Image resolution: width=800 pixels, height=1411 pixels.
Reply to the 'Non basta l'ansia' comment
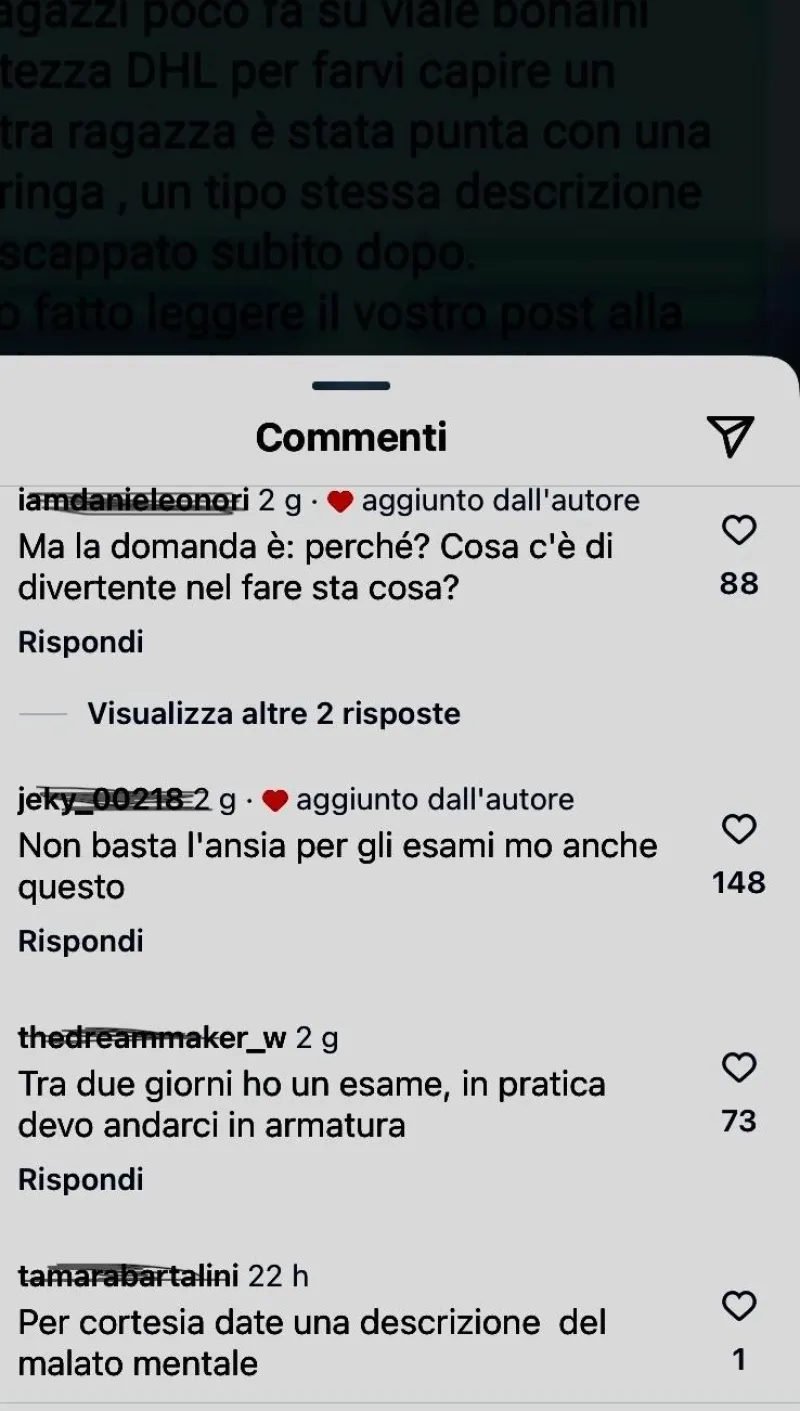[x=81, y=941]
